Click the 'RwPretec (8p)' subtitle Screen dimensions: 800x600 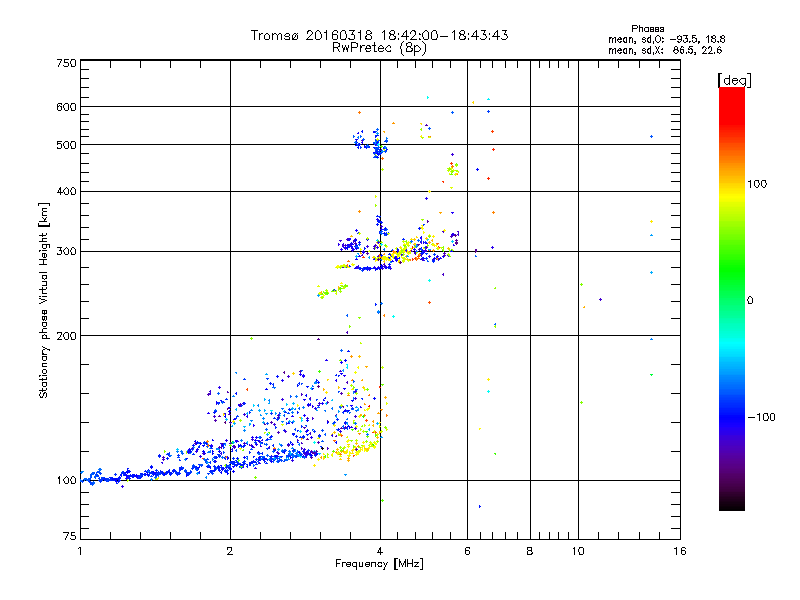pos(379,48)
